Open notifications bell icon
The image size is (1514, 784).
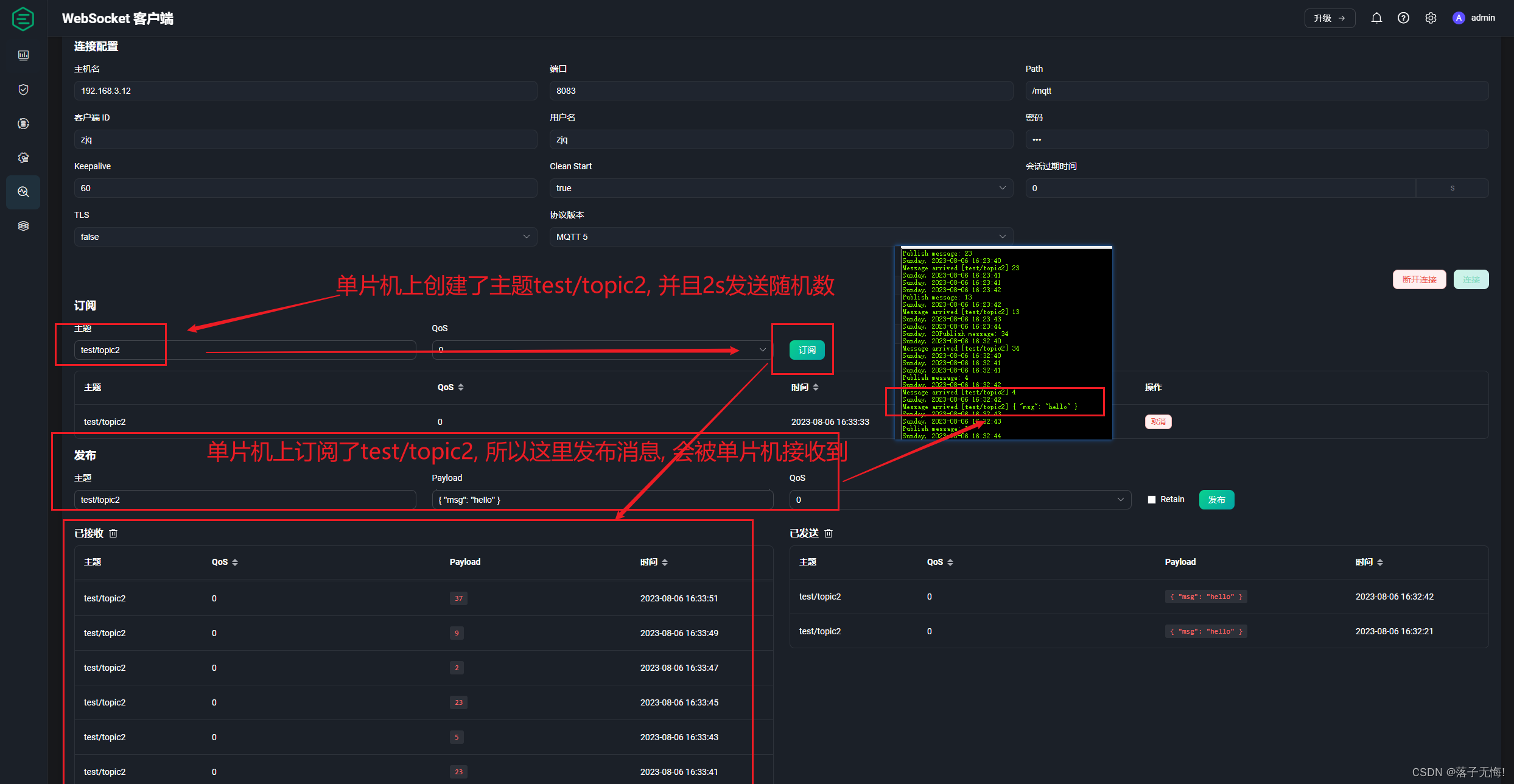[x=1376, y=18]
